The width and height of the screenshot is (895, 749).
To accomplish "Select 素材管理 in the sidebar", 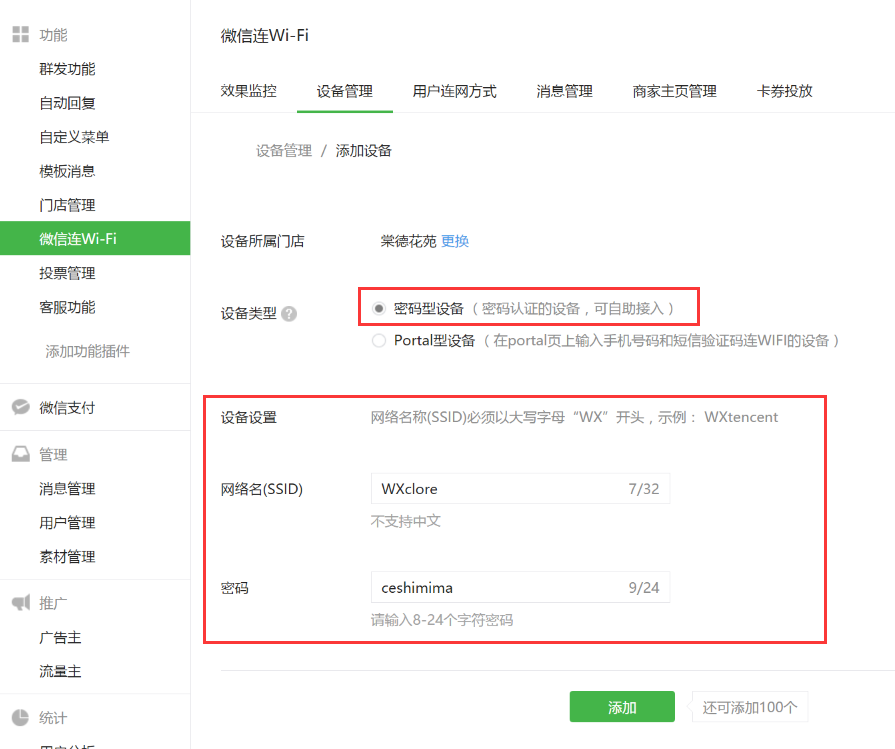I will 67,557.
